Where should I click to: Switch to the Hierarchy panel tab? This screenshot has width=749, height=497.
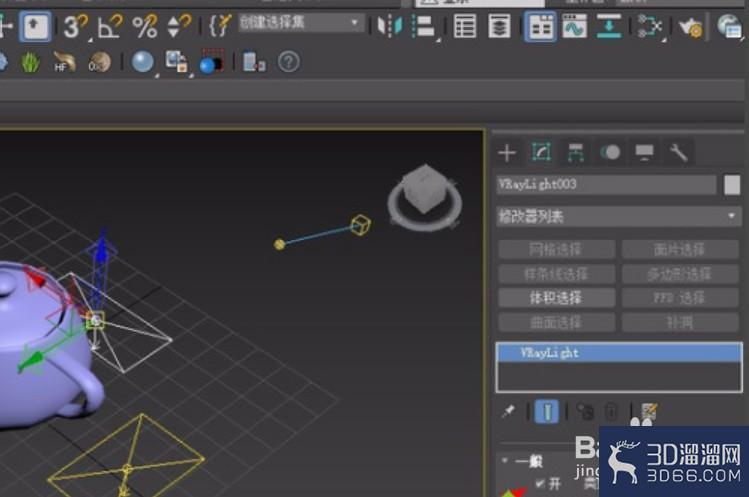pos(576,153)
